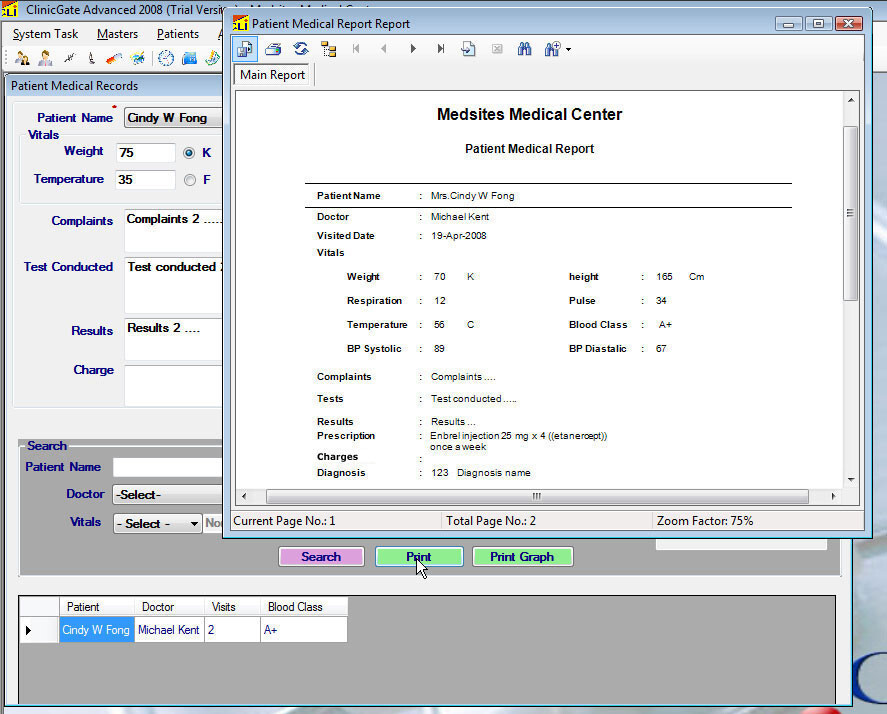Jump to last report page
Viewport: 887px width, 714px height.
(441, 49)
